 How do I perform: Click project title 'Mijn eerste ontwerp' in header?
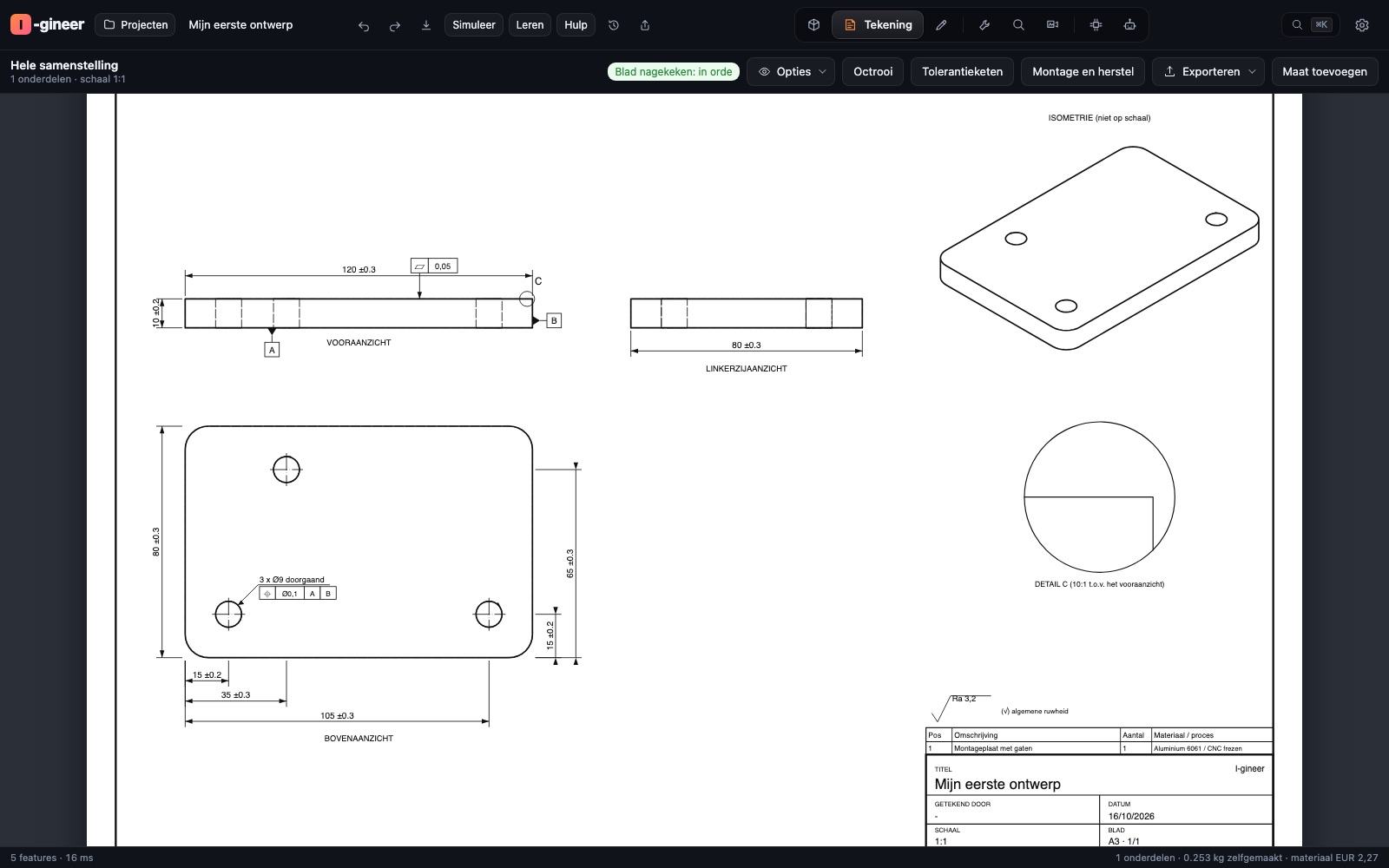240,25
